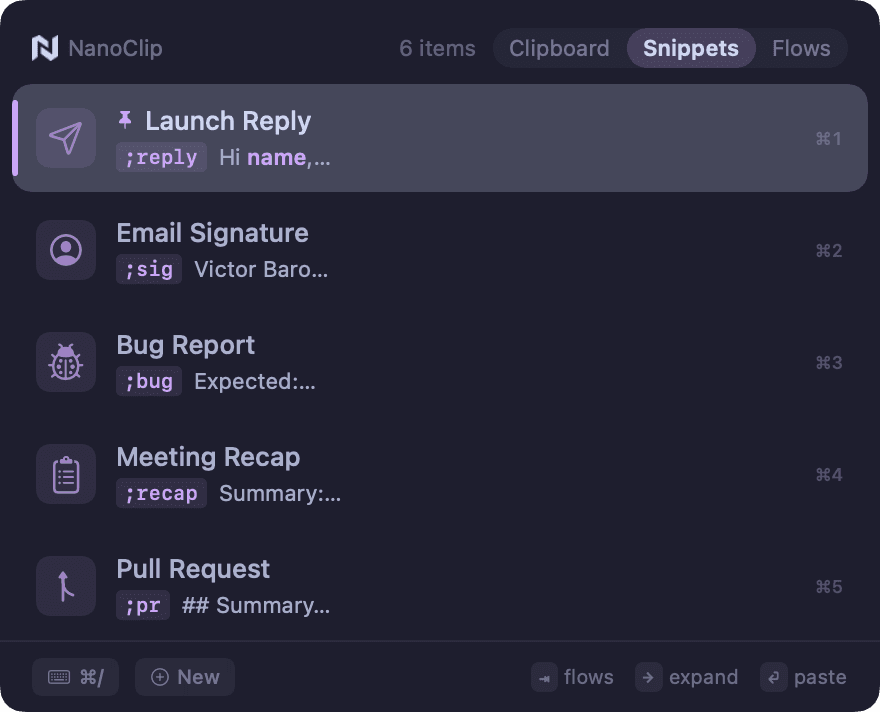Click the 'Hi name,...' preview text
This screenshot has width=880, height=712.
coord(274,158)
